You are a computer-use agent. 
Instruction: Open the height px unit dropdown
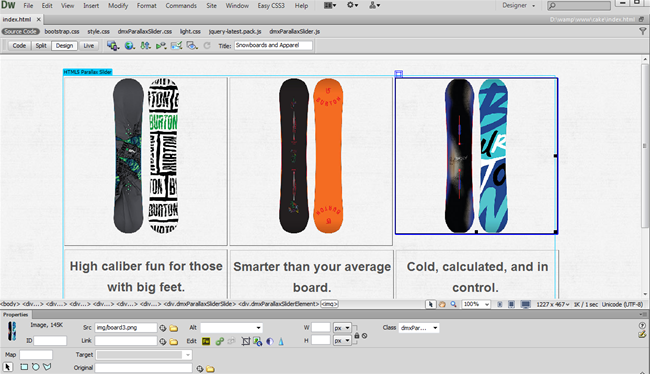(342, 341)
